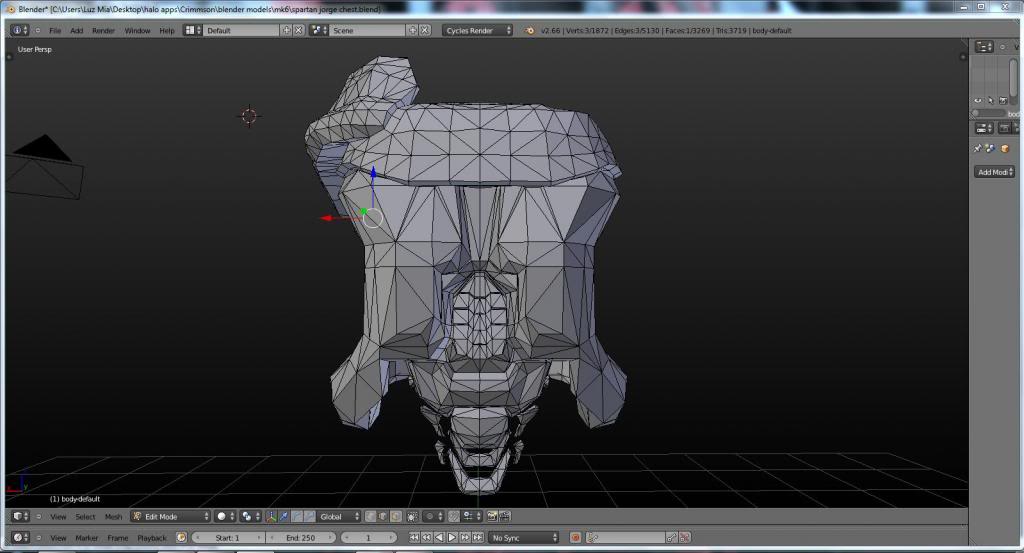Open the pivot point dropdown
Screen dimensions: 1024x553
[x=250, y=516]
